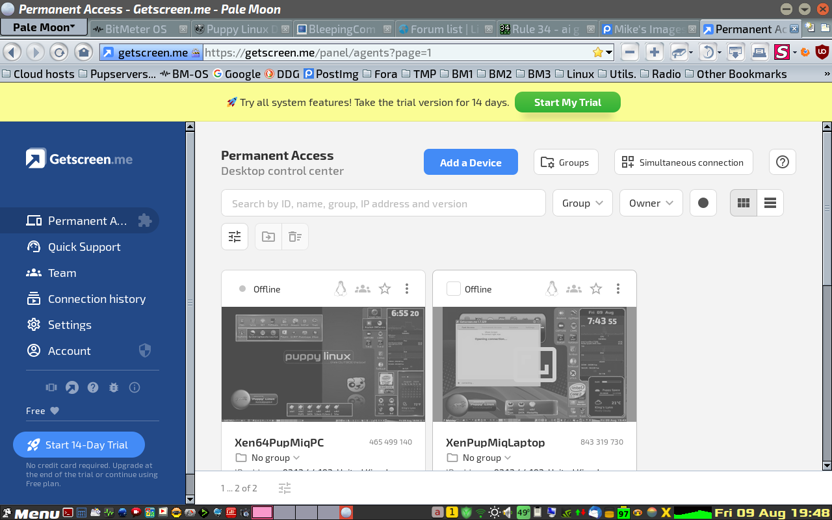Open Quick Support from the sidebar

click(x=73, y=247)
